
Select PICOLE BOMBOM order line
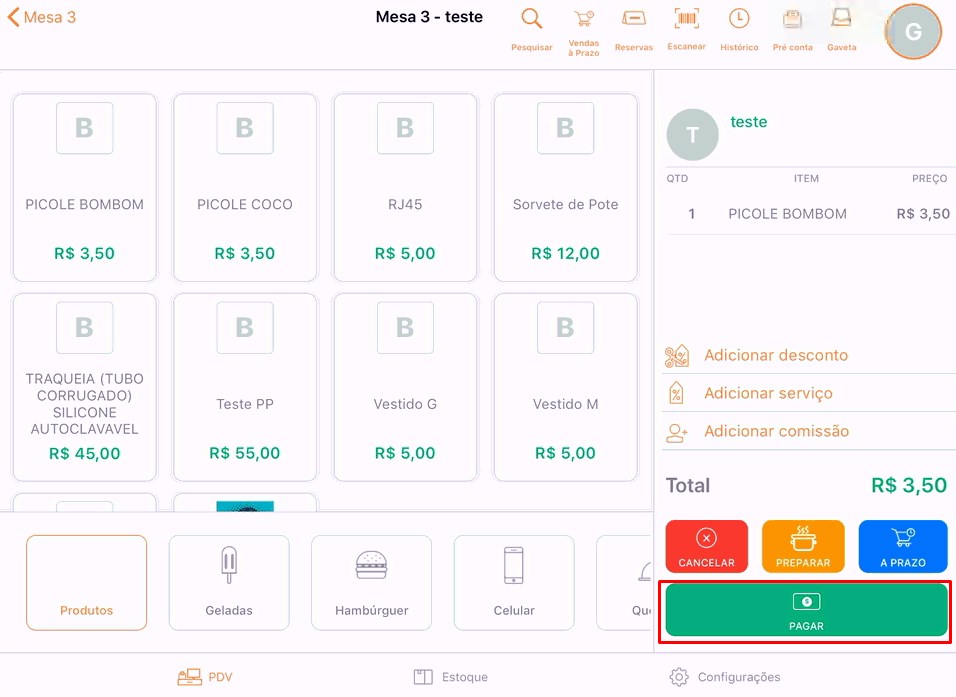click(811, 214)
